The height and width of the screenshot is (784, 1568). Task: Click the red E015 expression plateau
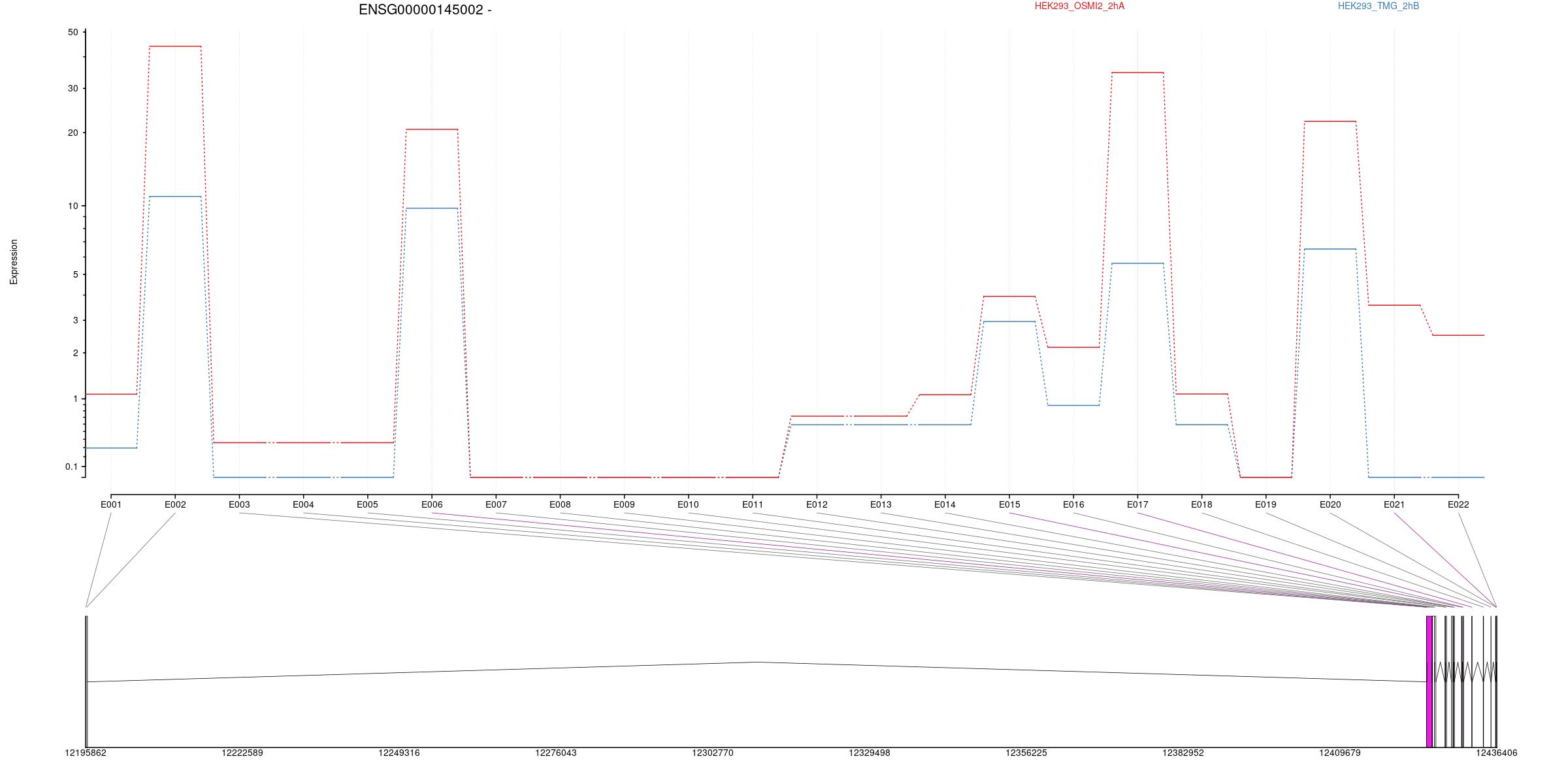point(1009,297)
